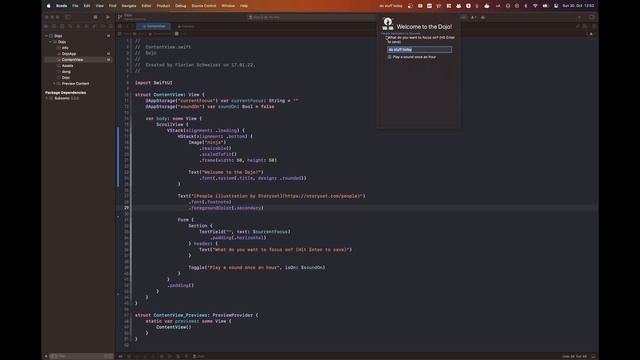
Task: Click the 'import SwiftUI' code line
Action: pyautogui.click(x=153, y=83)
